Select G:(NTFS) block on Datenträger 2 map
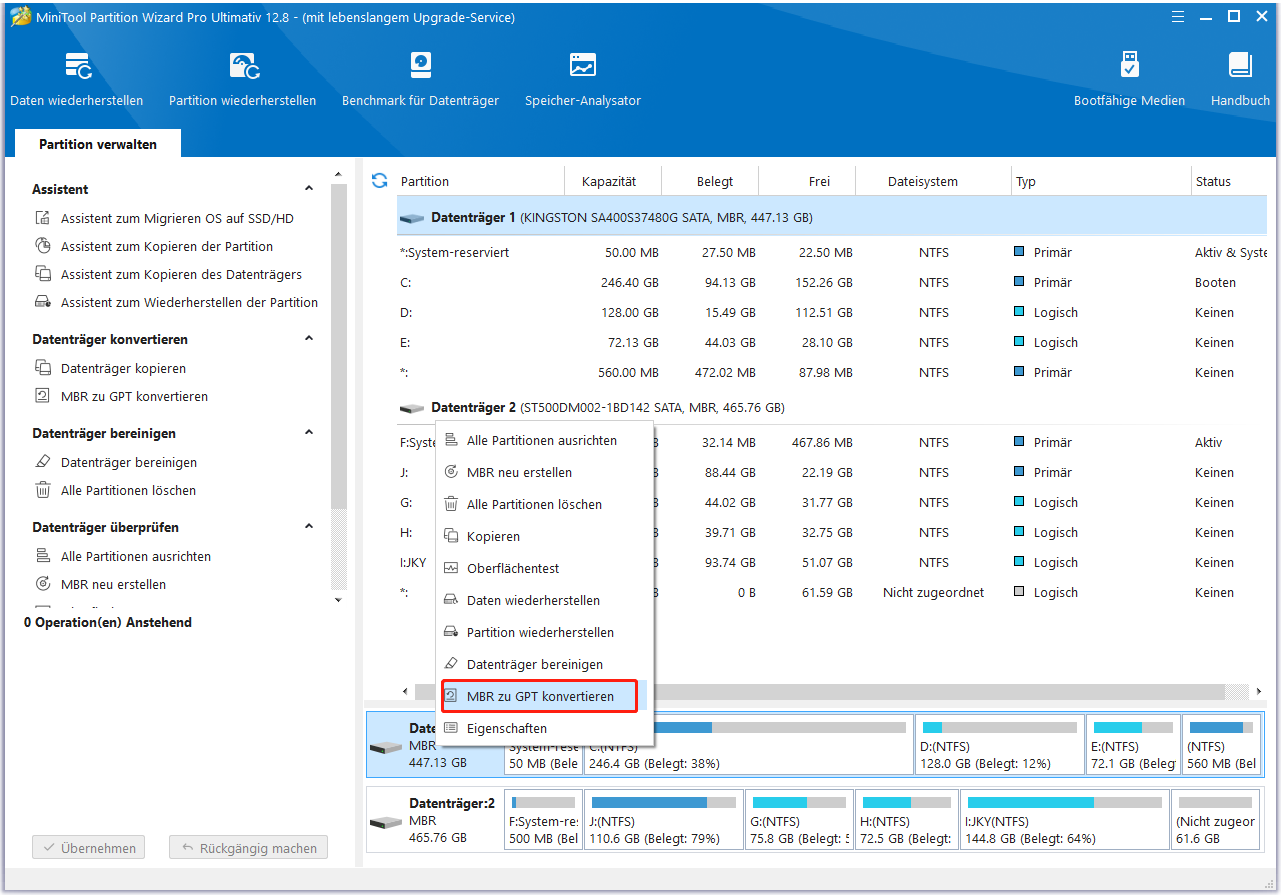Viewport: 1283px width, 896px height. (x=798, y=820)
